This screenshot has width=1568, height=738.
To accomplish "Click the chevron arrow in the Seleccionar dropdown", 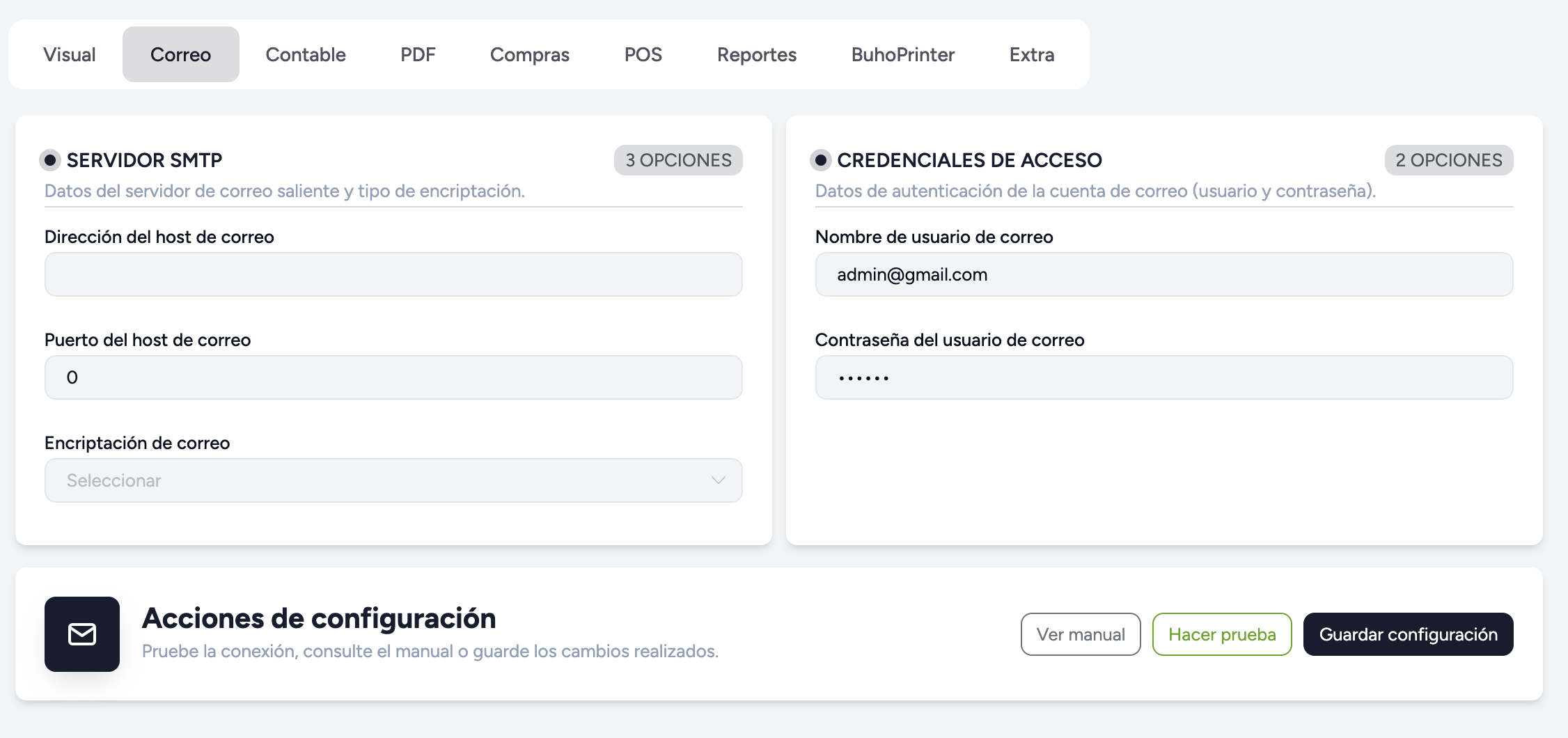I will [x=719, y=480].
